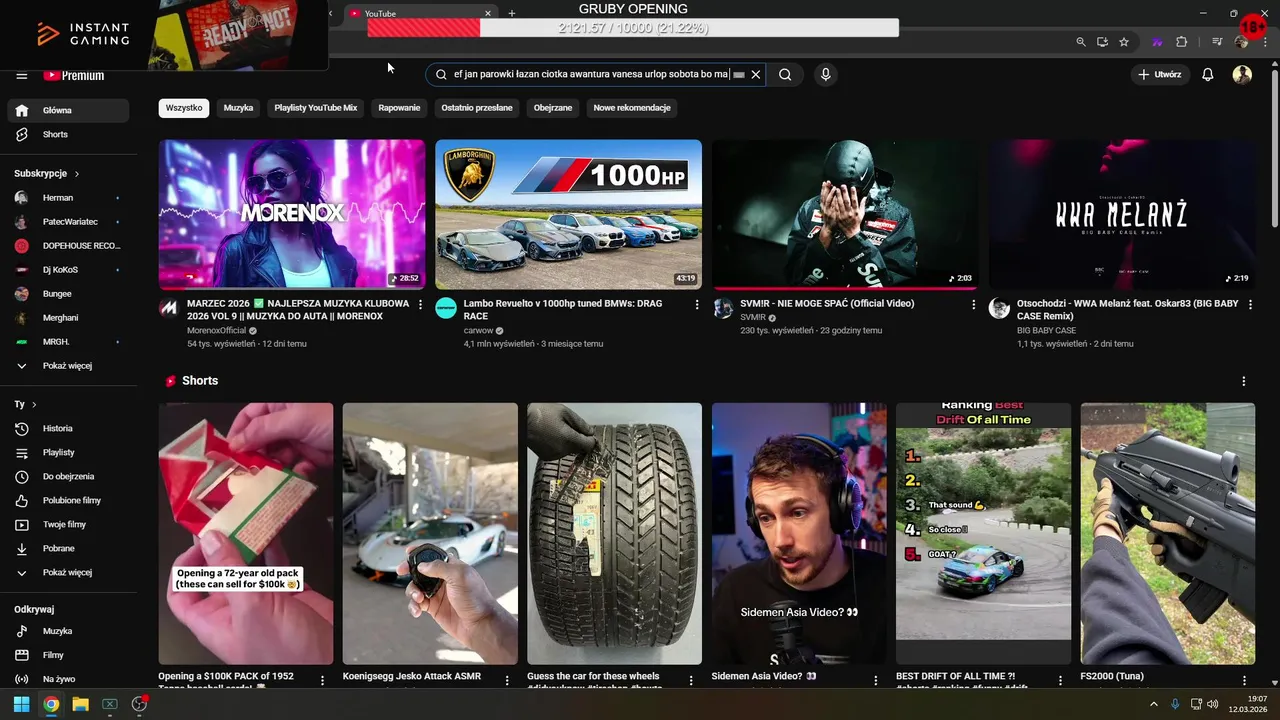Clear the search box with the X
Viewport: 1280px width, 720px height.
pos(756,74)
